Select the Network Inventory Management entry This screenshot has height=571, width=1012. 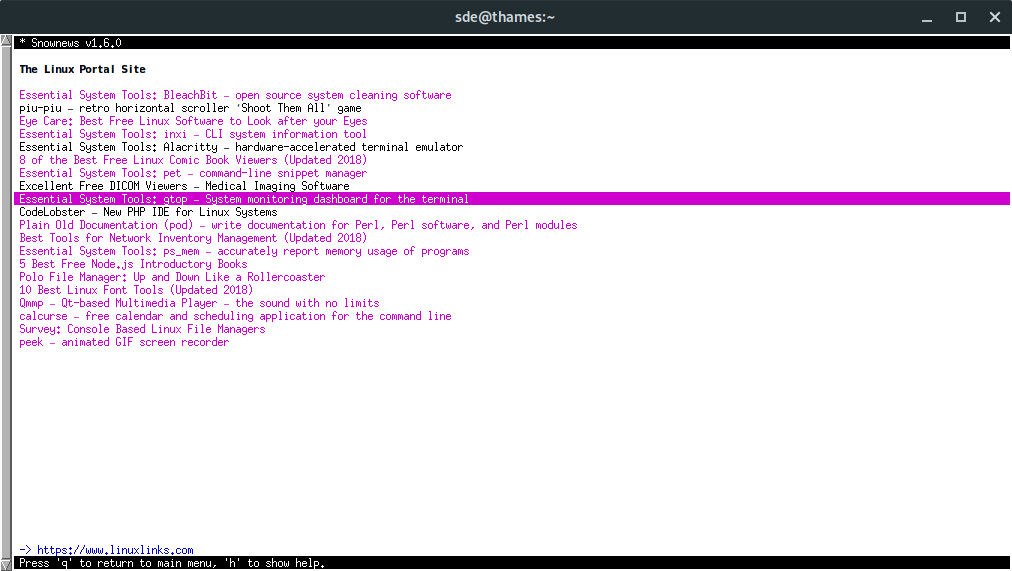(x=192, y=237)
